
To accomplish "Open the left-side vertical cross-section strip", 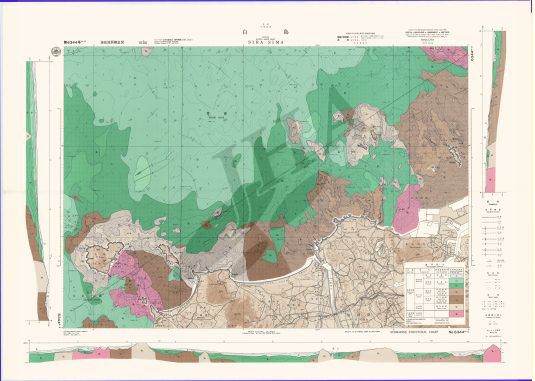I will tap(37, 191).
